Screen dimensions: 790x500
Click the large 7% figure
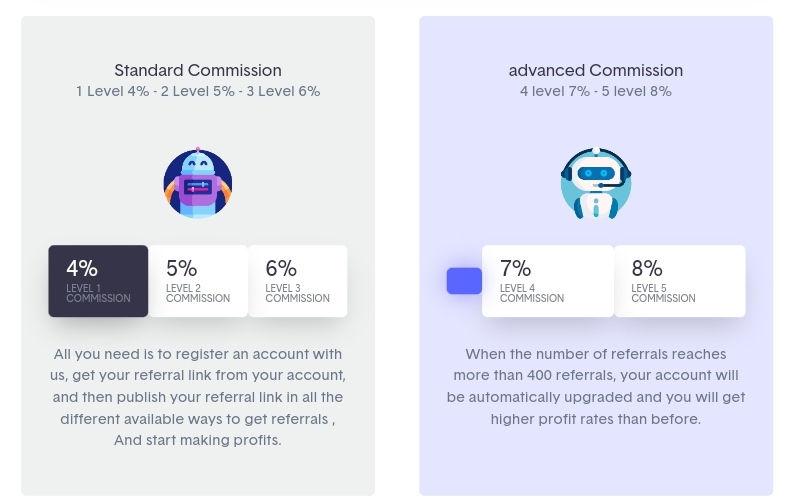(515, 268)
